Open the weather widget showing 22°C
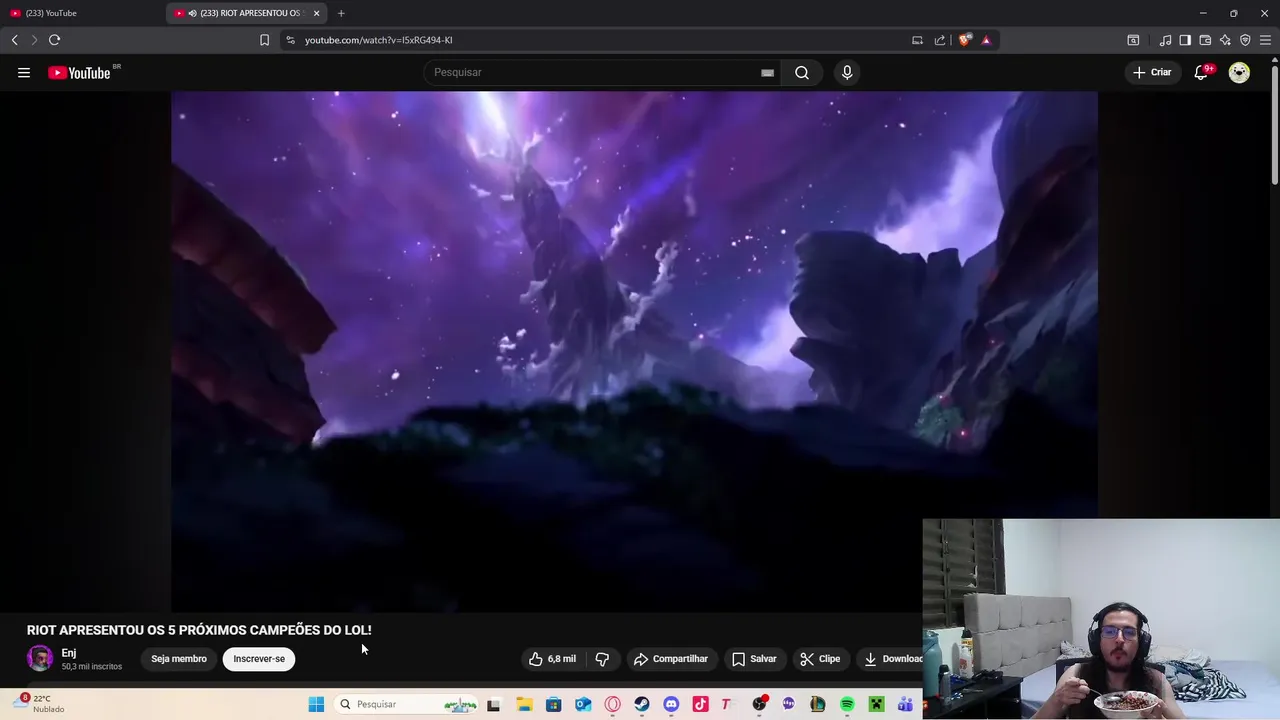The image size is (1280, 720). (x=40, y=704)
